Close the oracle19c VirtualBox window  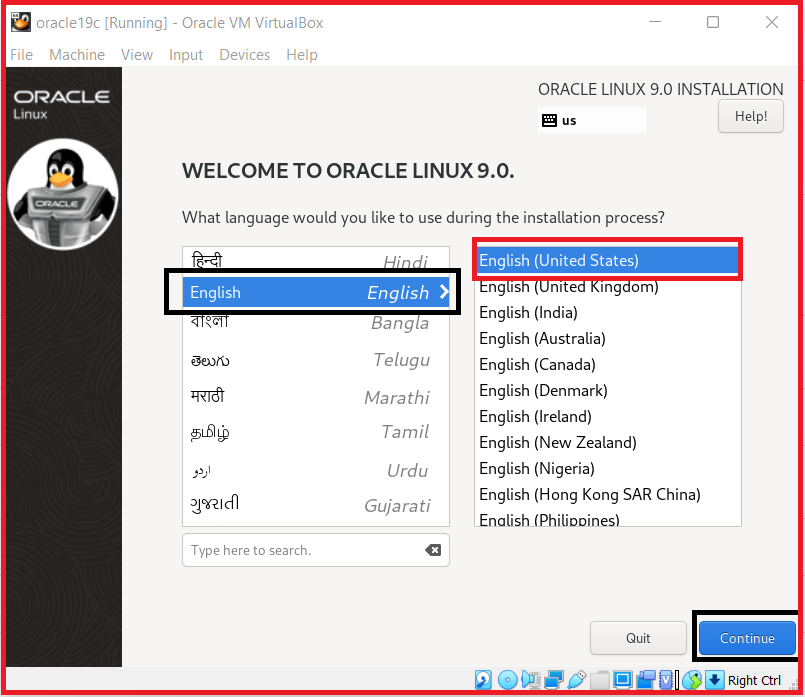772,22
